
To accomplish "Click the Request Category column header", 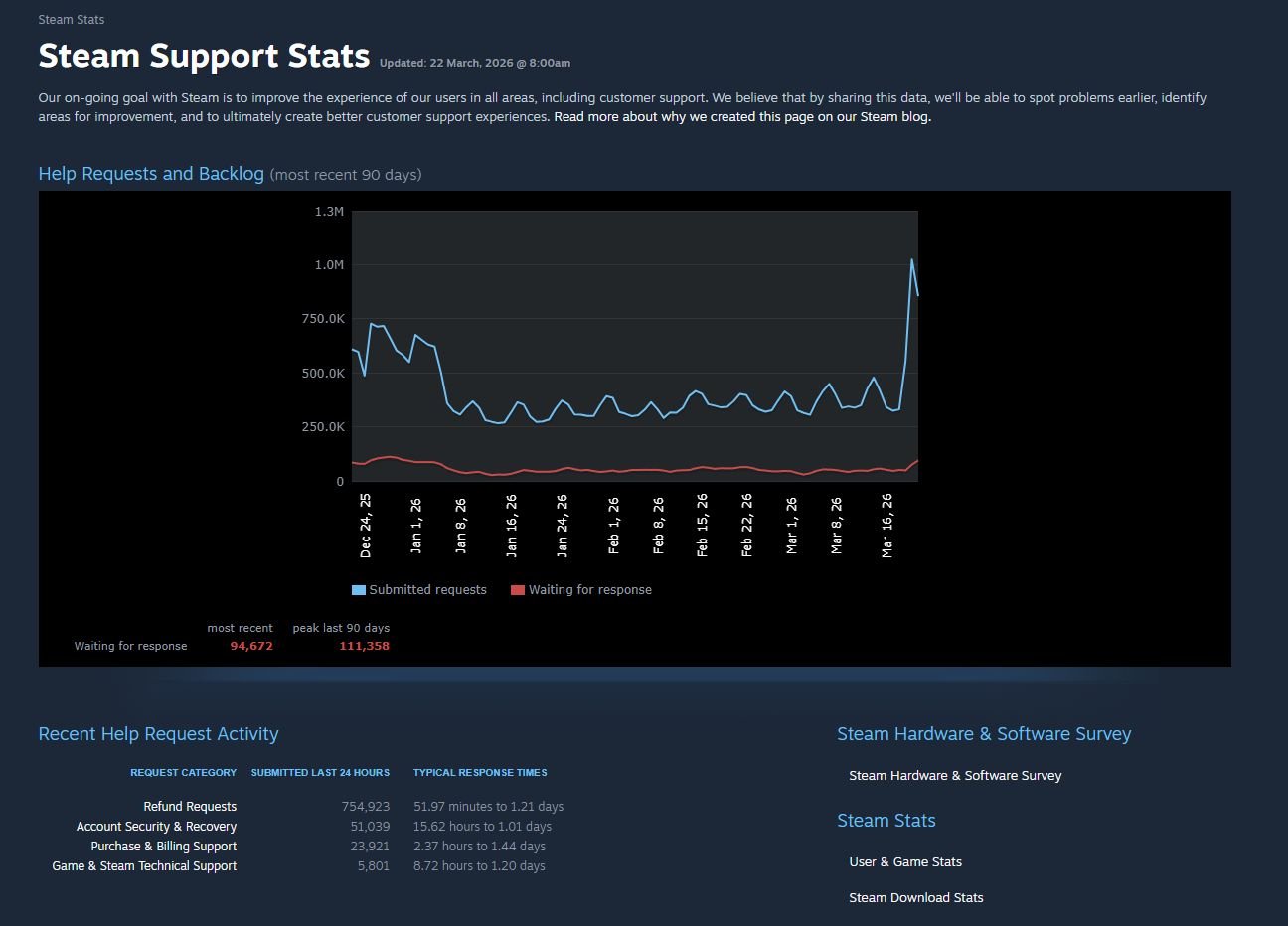I will 183,773.
